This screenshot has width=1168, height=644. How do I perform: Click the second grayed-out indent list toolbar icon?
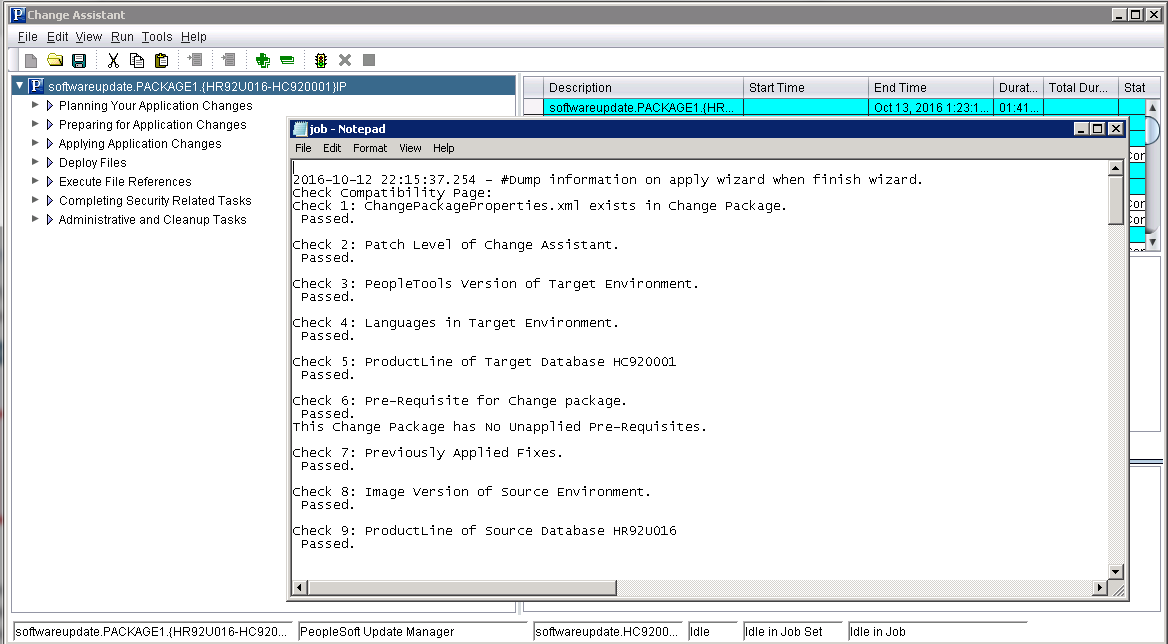[x=229, y=60]
